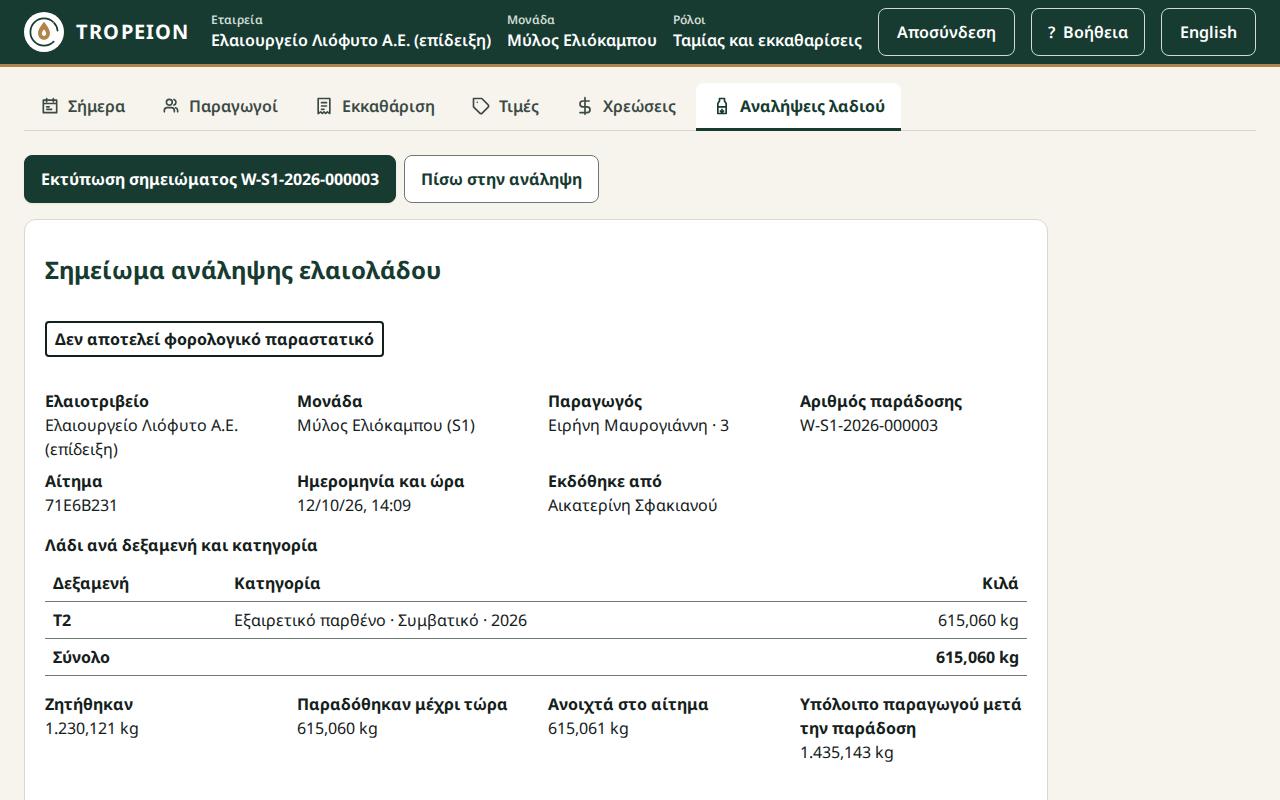Viewport: 1280px width, 800px height.
Task: Click the calendar icon beside Σήμερα
Action: pyautogui.click(x=50, y=106)
